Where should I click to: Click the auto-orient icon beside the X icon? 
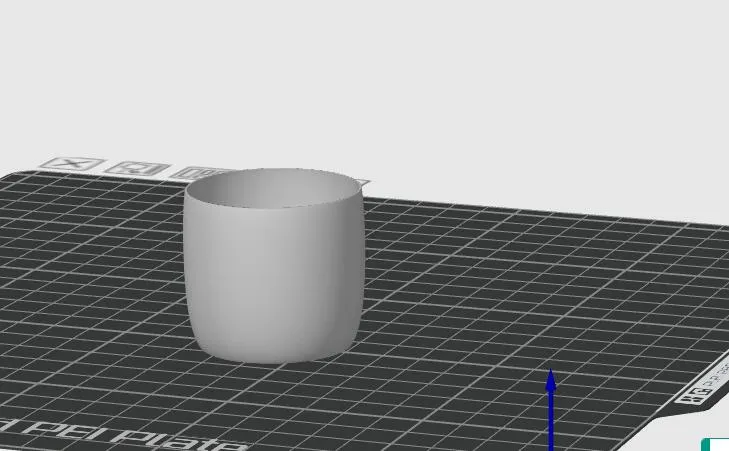coord(138,168)
